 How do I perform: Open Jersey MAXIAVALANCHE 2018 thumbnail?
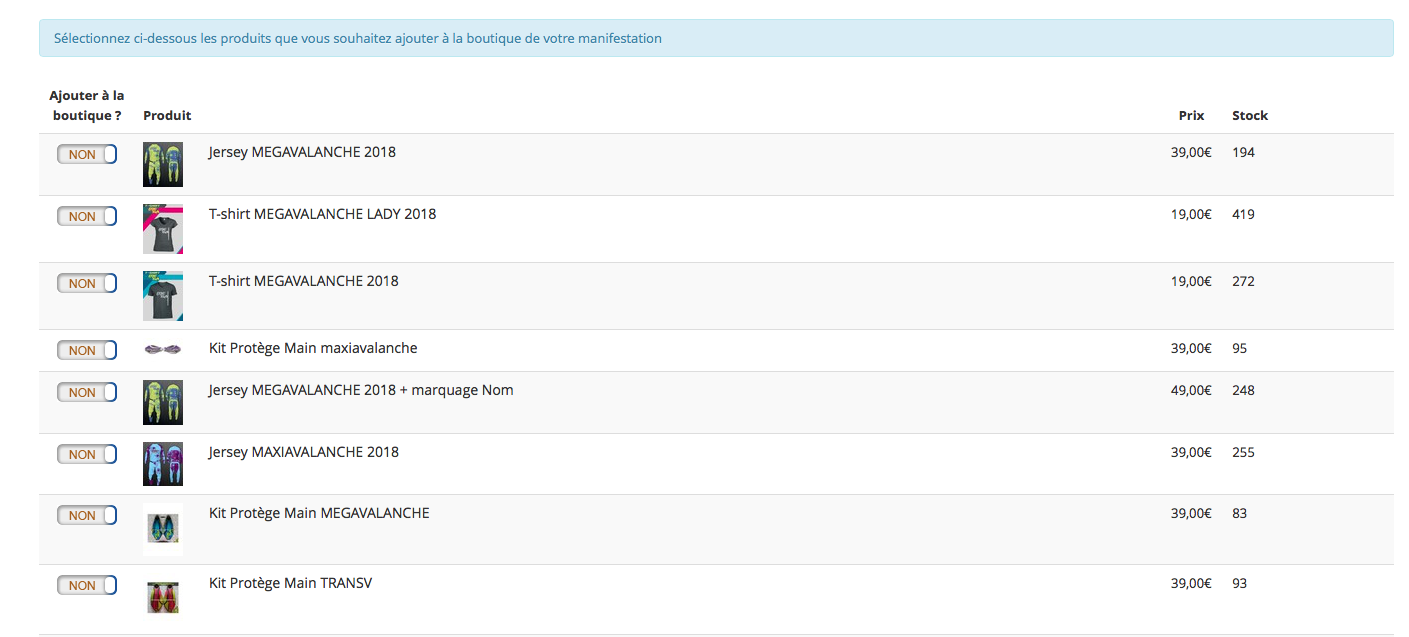tap(163, 464)
